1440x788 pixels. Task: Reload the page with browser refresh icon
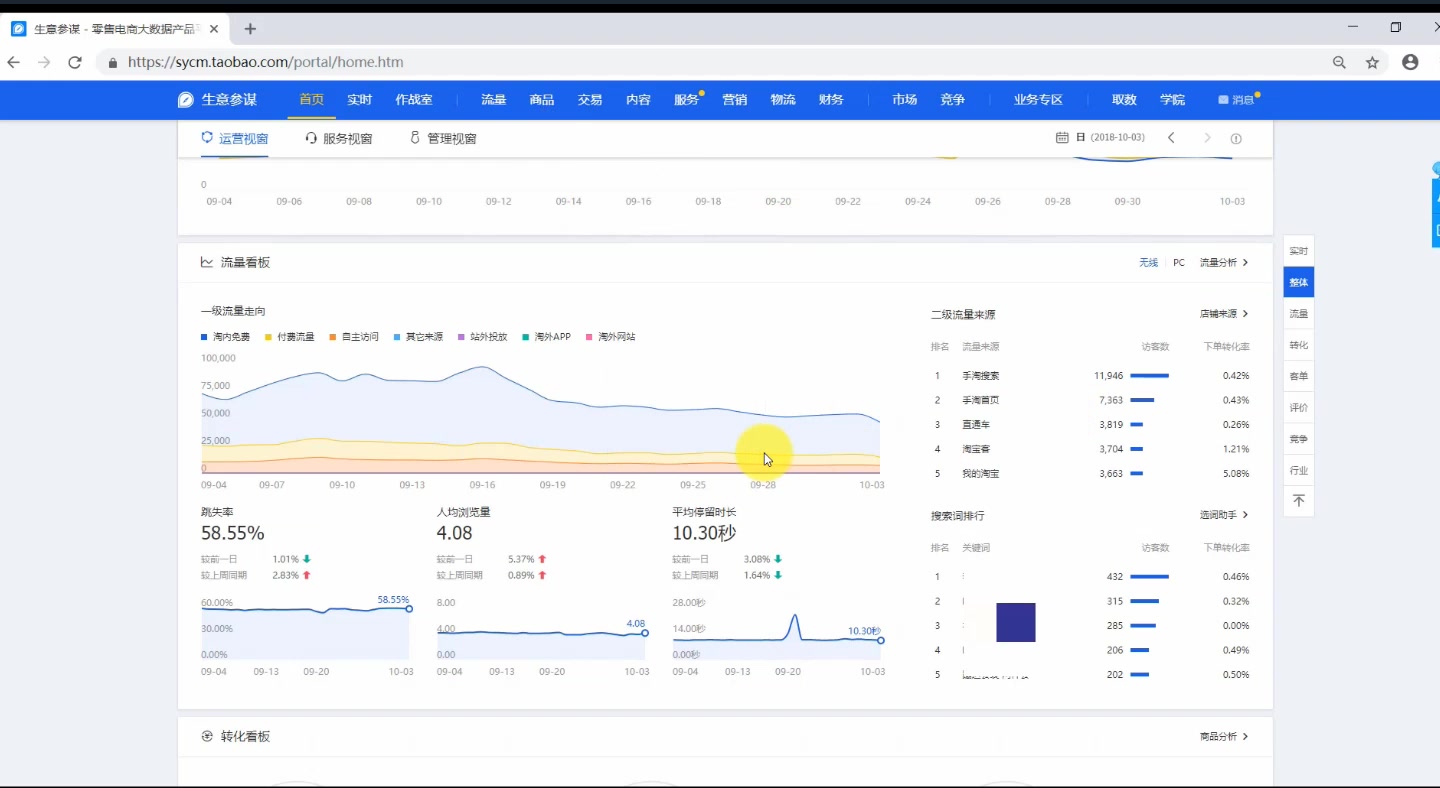pos(74,62)
